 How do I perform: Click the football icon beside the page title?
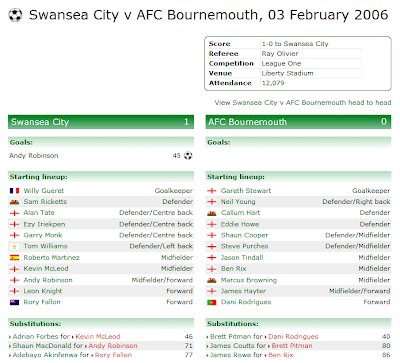coord(15,15)
